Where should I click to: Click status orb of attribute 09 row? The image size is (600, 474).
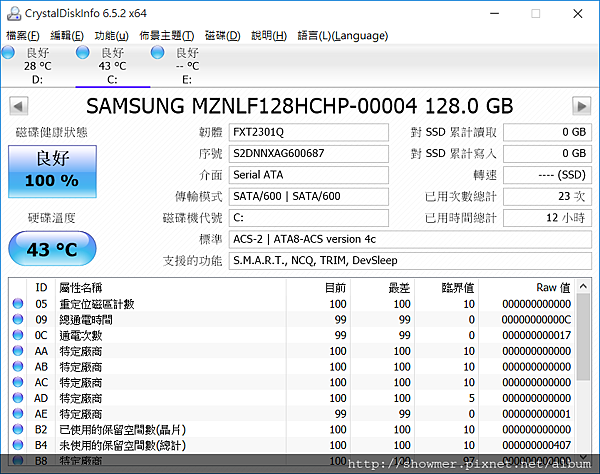tap(18, 319)
